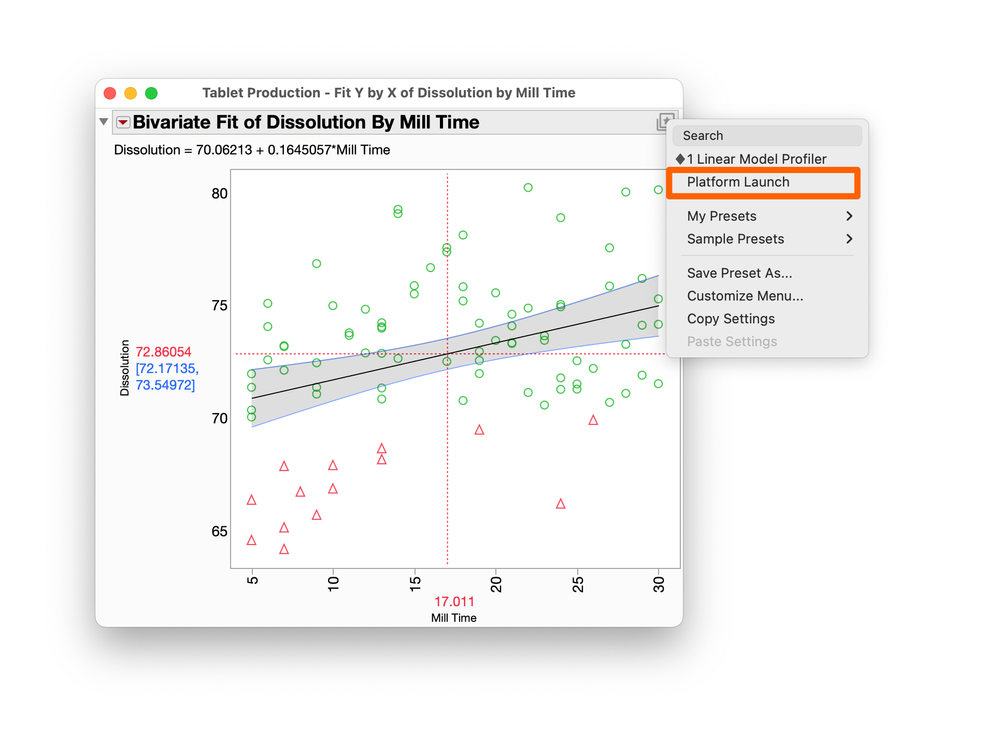Choose Copy Settings from the menu
The height and width of the screenshot is (742, 999).
point(731,319)
